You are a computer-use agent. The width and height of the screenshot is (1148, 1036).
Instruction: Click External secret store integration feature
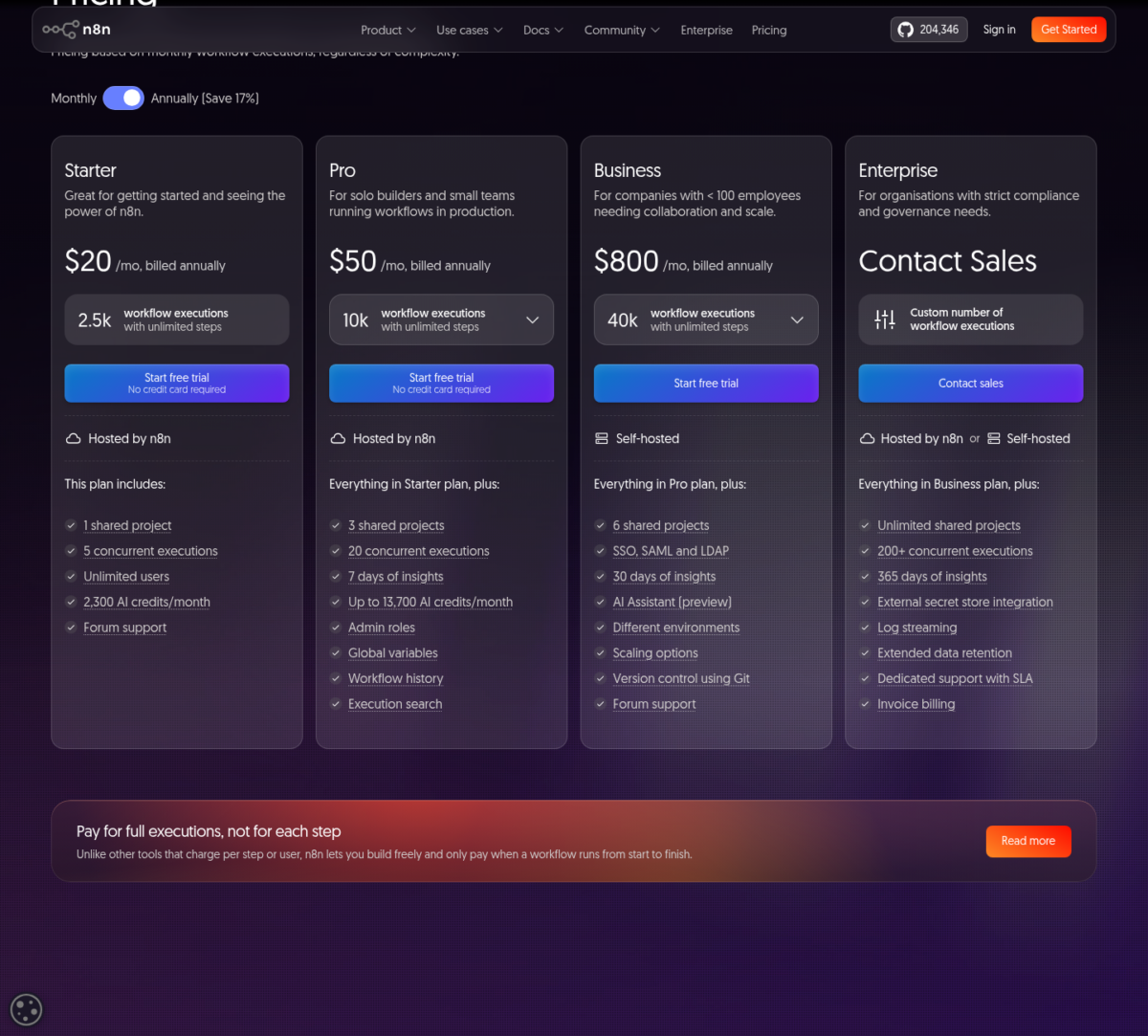click(965, 603)
